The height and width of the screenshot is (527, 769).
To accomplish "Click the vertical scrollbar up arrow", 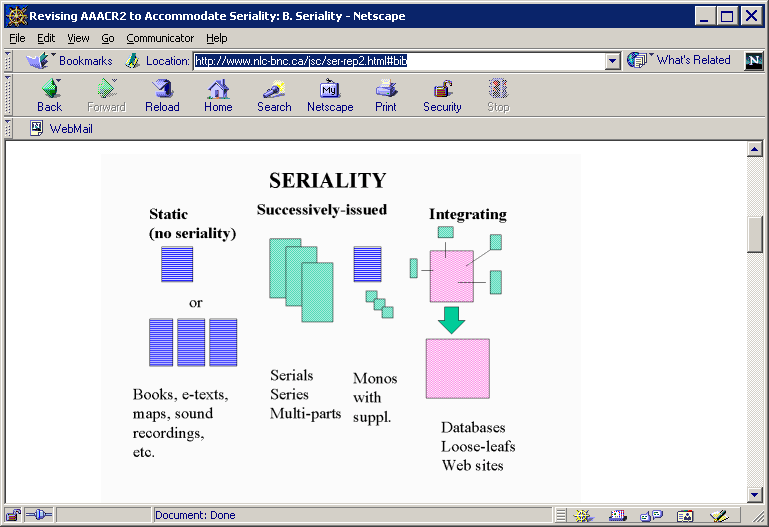I will (754, 149).
